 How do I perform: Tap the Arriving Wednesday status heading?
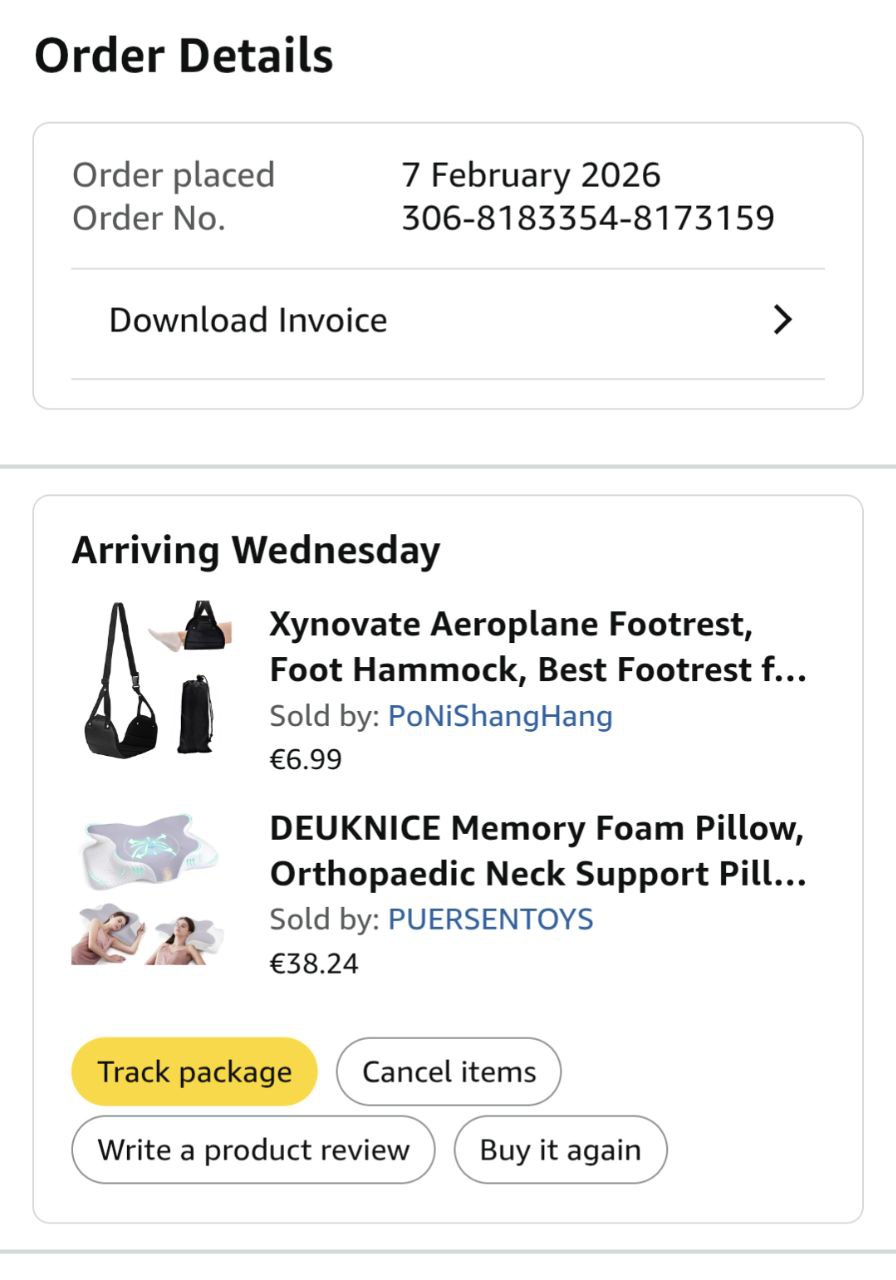click(x=256, y=551)
